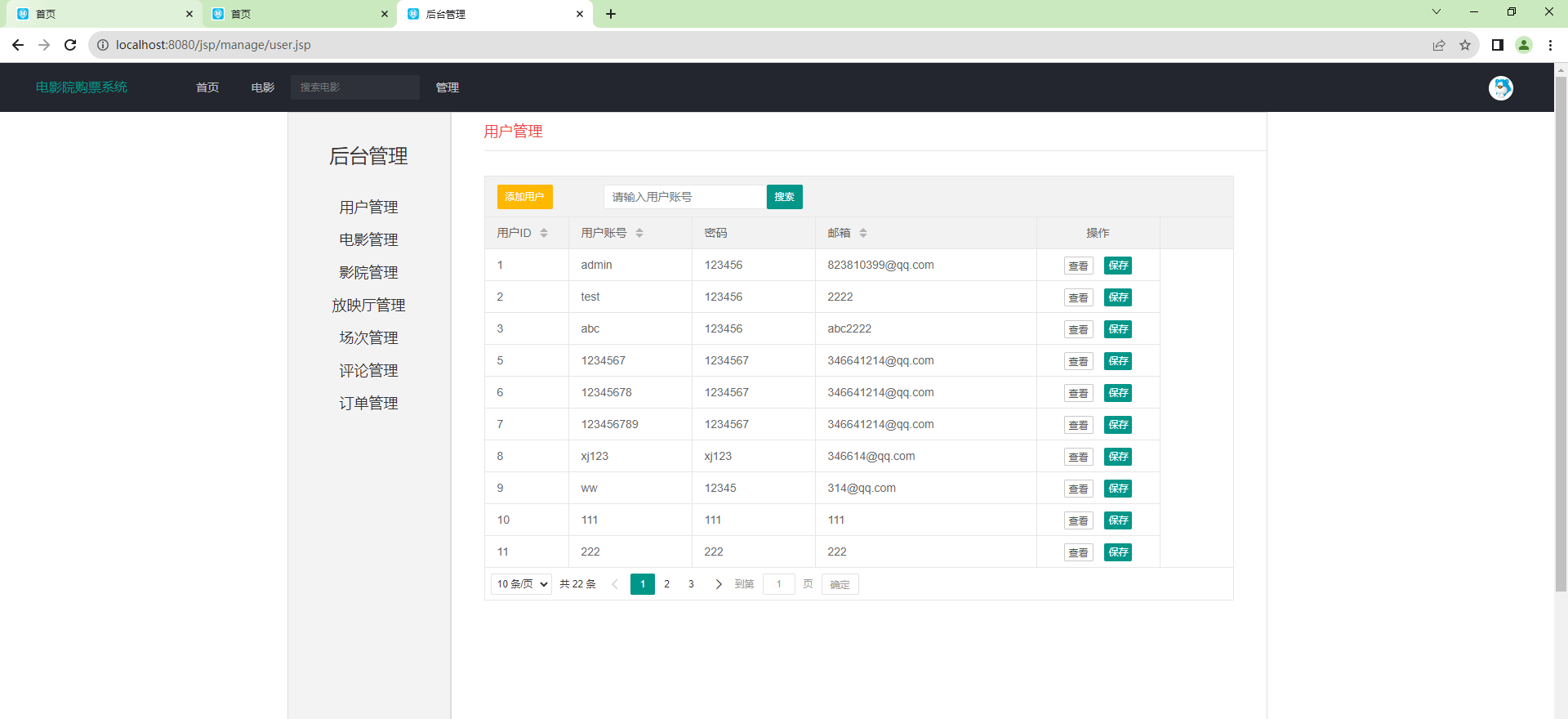Focus the 搜索电影 field in header

[355, 87]
